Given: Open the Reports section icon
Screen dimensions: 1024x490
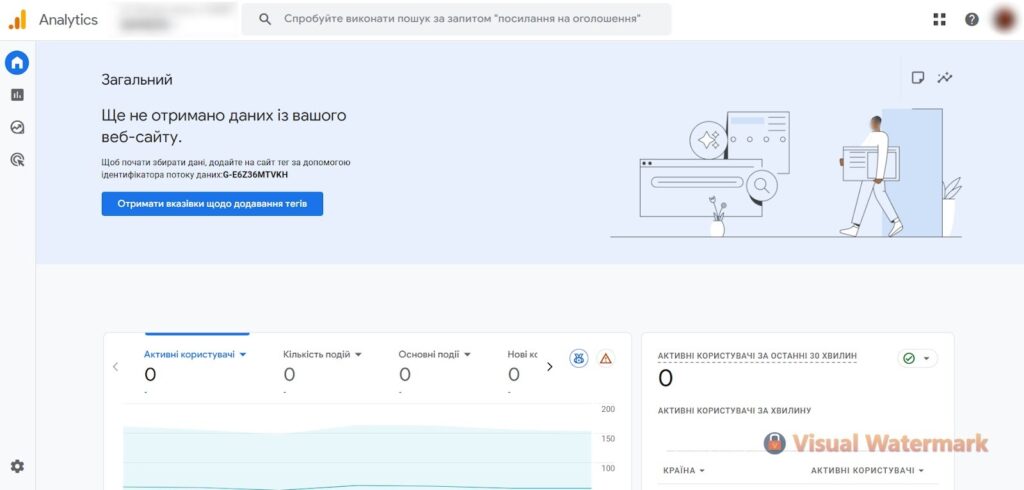Looking at the screenshot, I should [17, 95].
